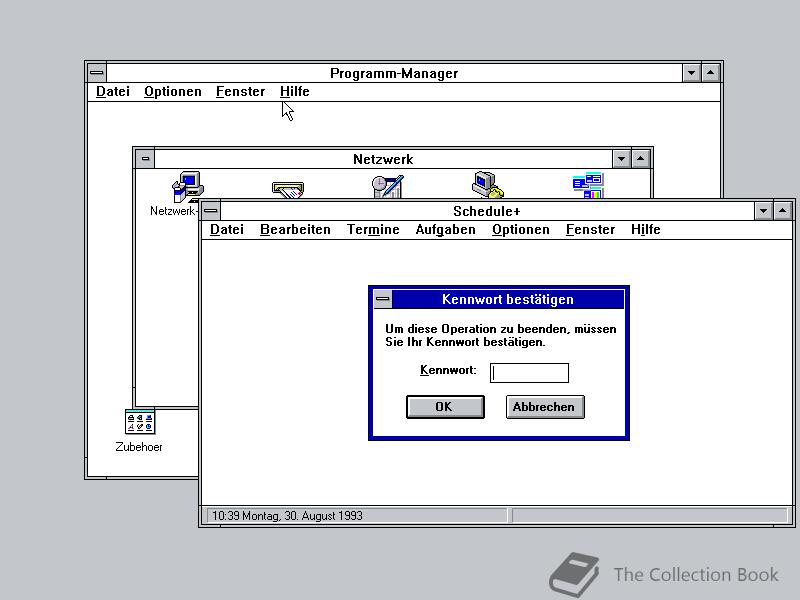Minimize the Programm-Manager window
Image resolution: width=800 pixels, height=600 pixels.
click(691, 73)
